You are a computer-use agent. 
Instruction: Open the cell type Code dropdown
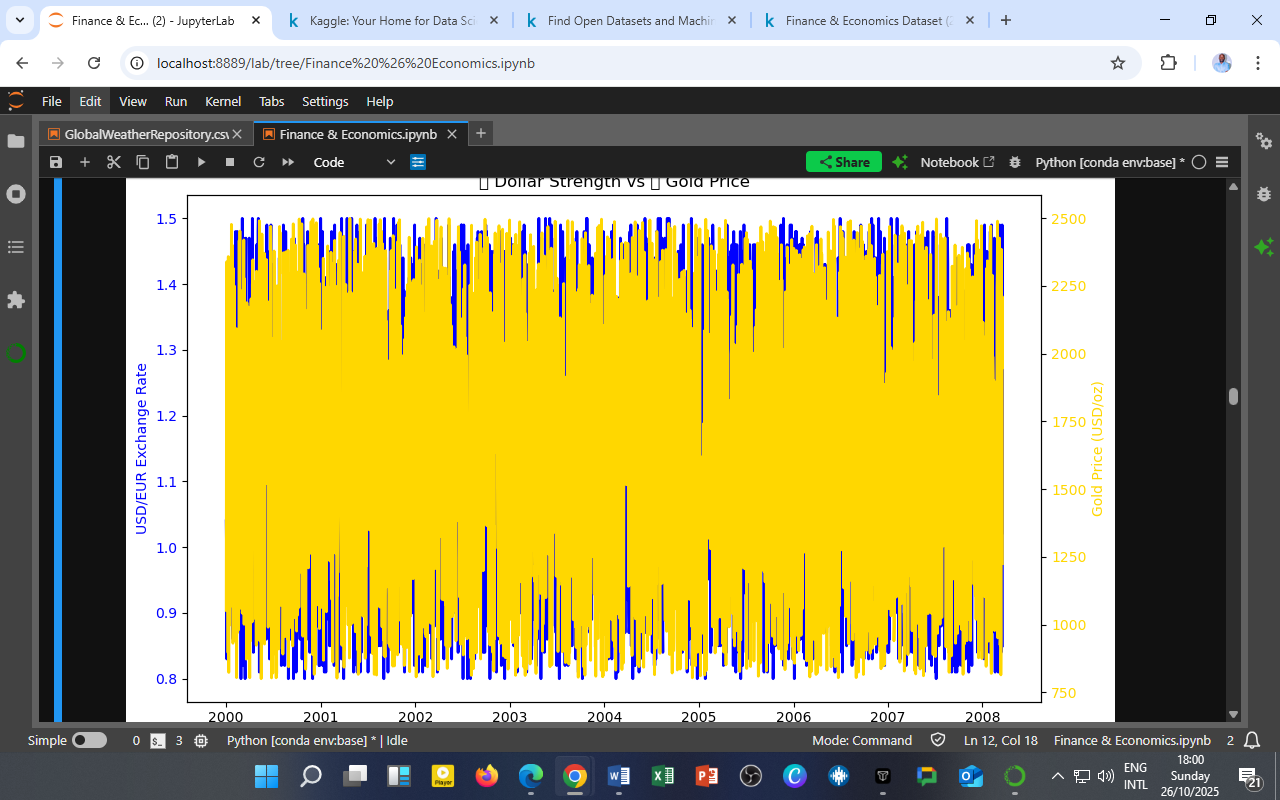click(354, 162)
